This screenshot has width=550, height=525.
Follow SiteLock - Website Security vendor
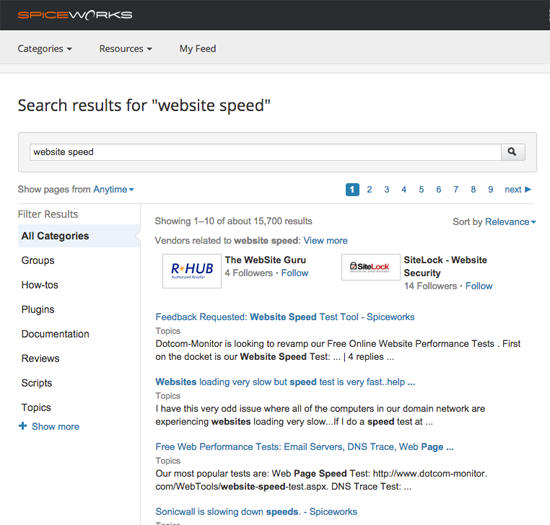[479, 286]
